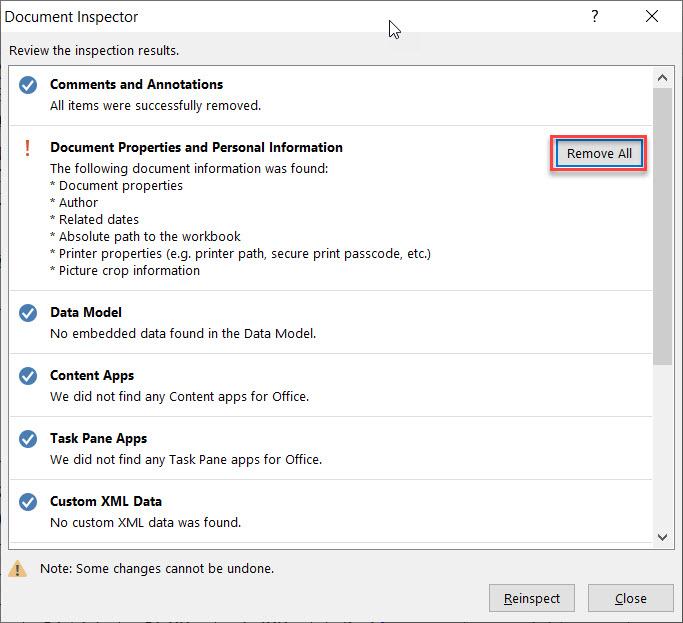This screenshot has height=623, width=683.
Task: Click the Content Apps checkmark icon
Action: tap(28, 376)
